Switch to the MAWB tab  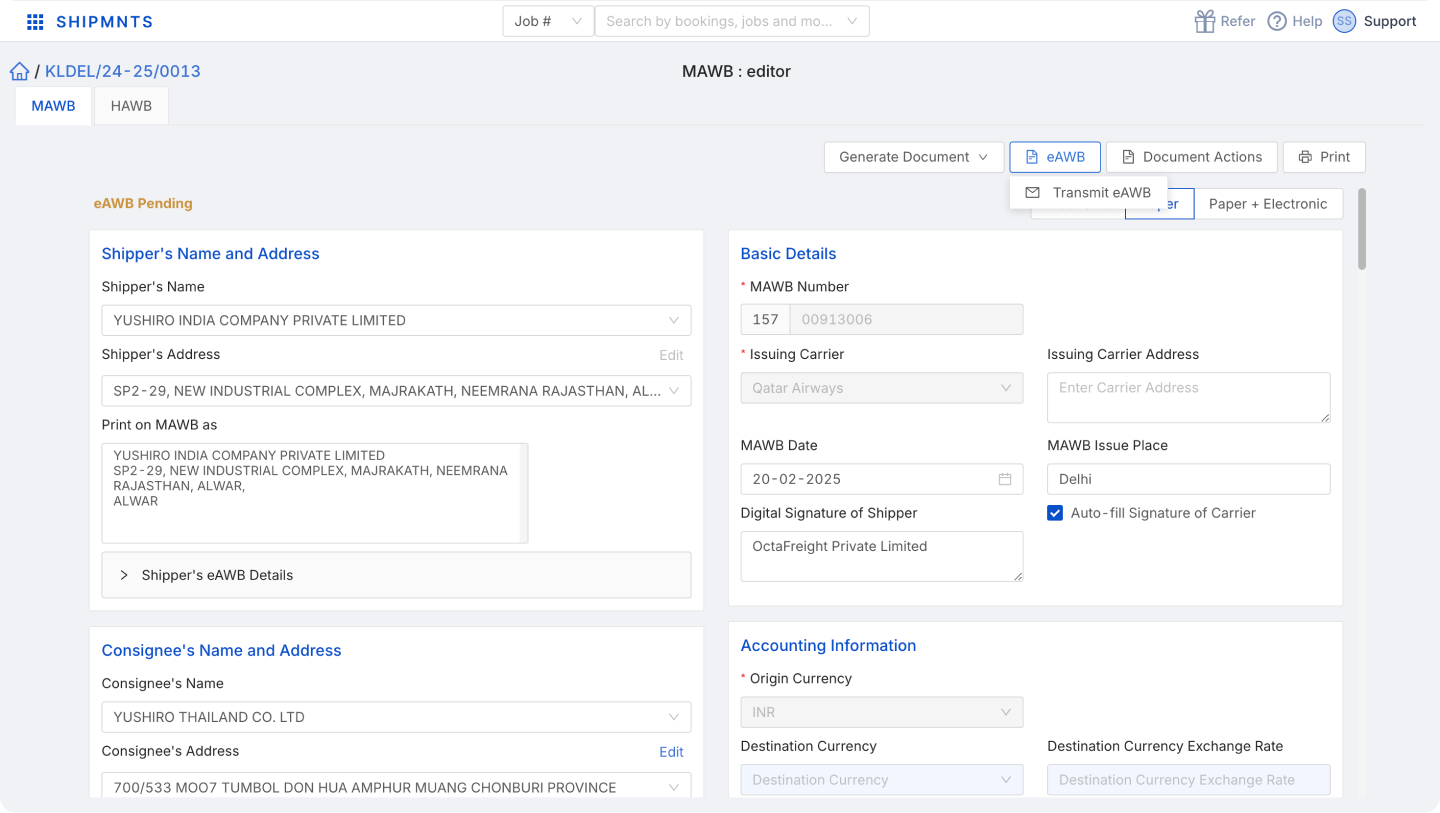click(53, 106)
